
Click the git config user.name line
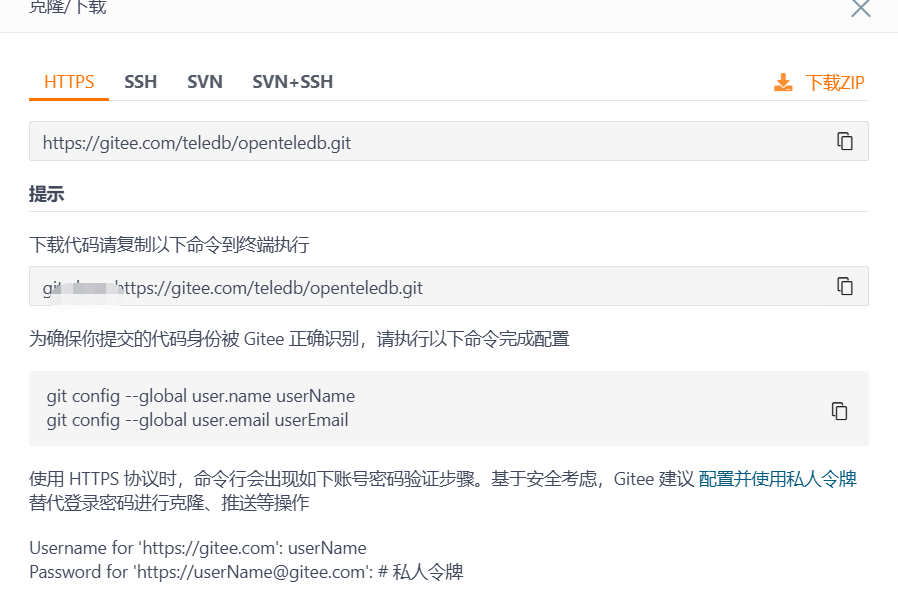click(200, 396)
